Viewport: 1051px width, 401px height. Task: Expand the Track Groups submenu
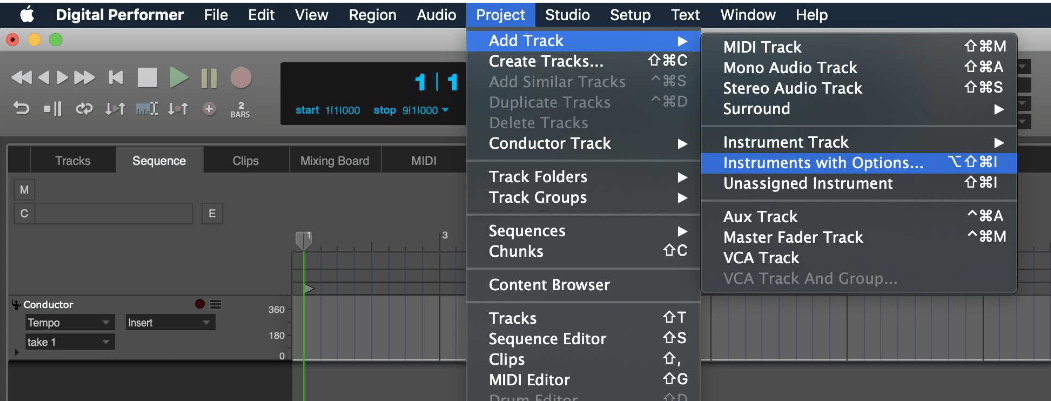pyautogui.click(x=583, y=197)
